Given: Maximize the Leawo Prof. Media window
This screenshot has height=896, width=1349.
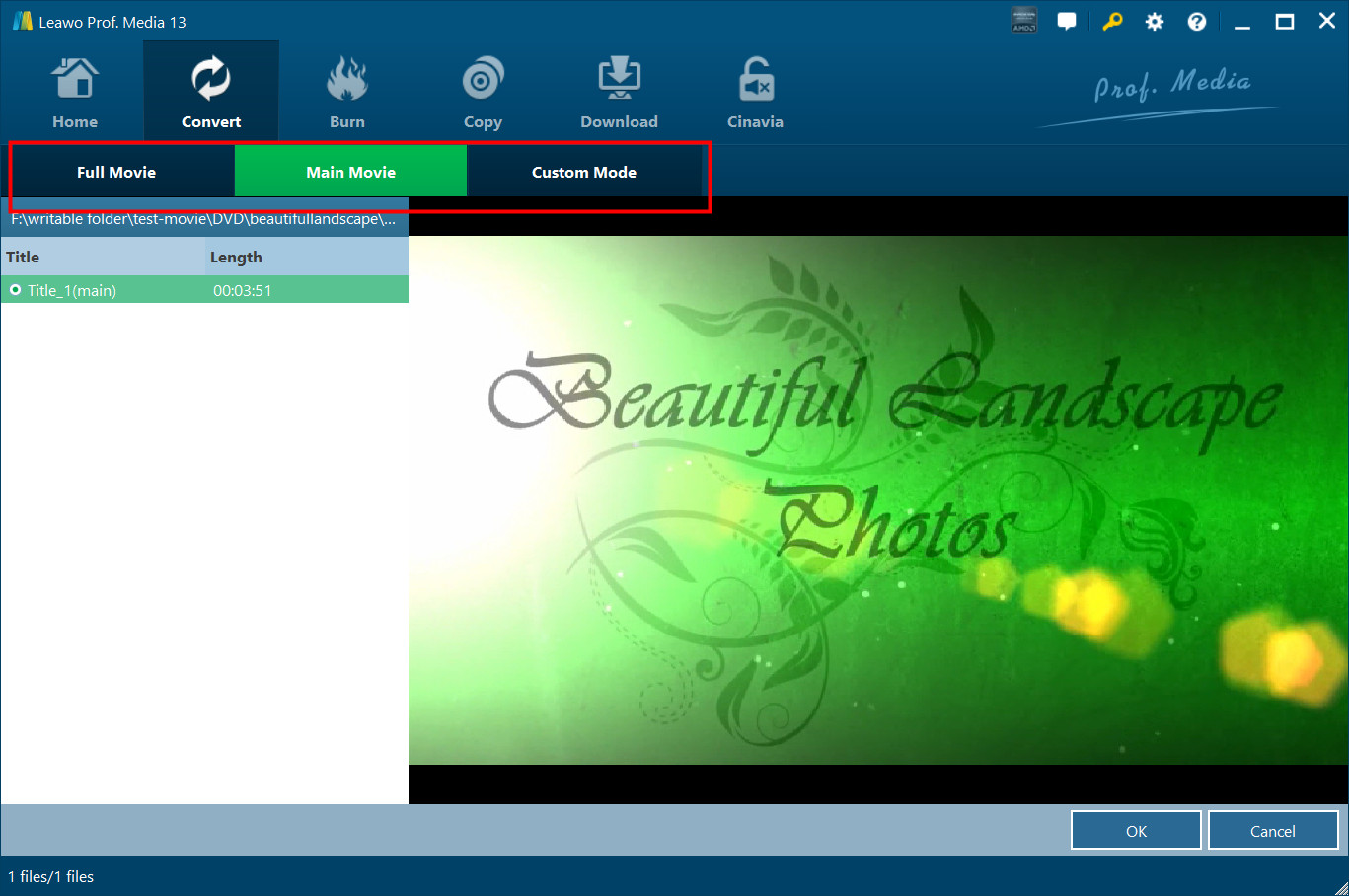Looking at the screenshot, I should click(1285, 22).
